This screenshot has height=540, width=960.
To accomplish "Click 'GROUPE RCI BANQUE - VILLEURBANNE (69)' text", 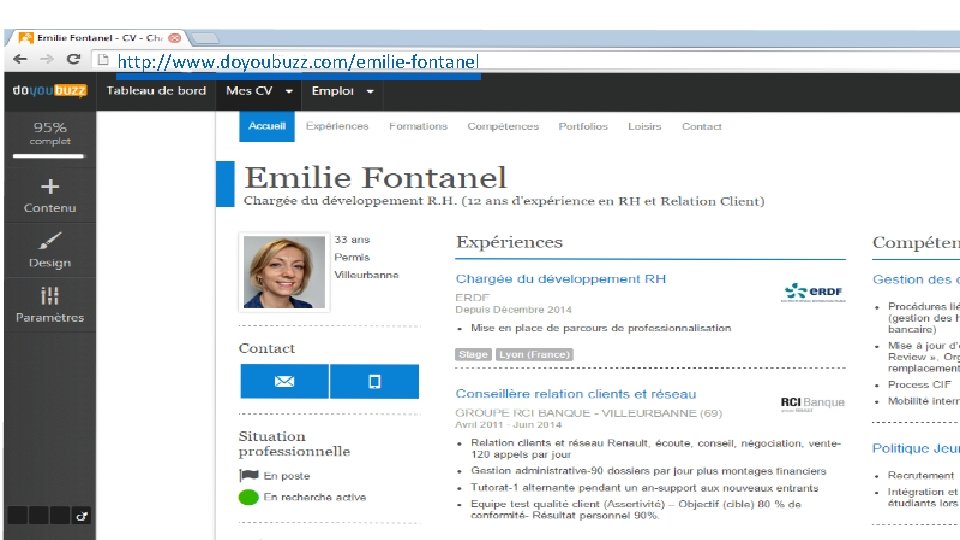I will coord(588,413).
